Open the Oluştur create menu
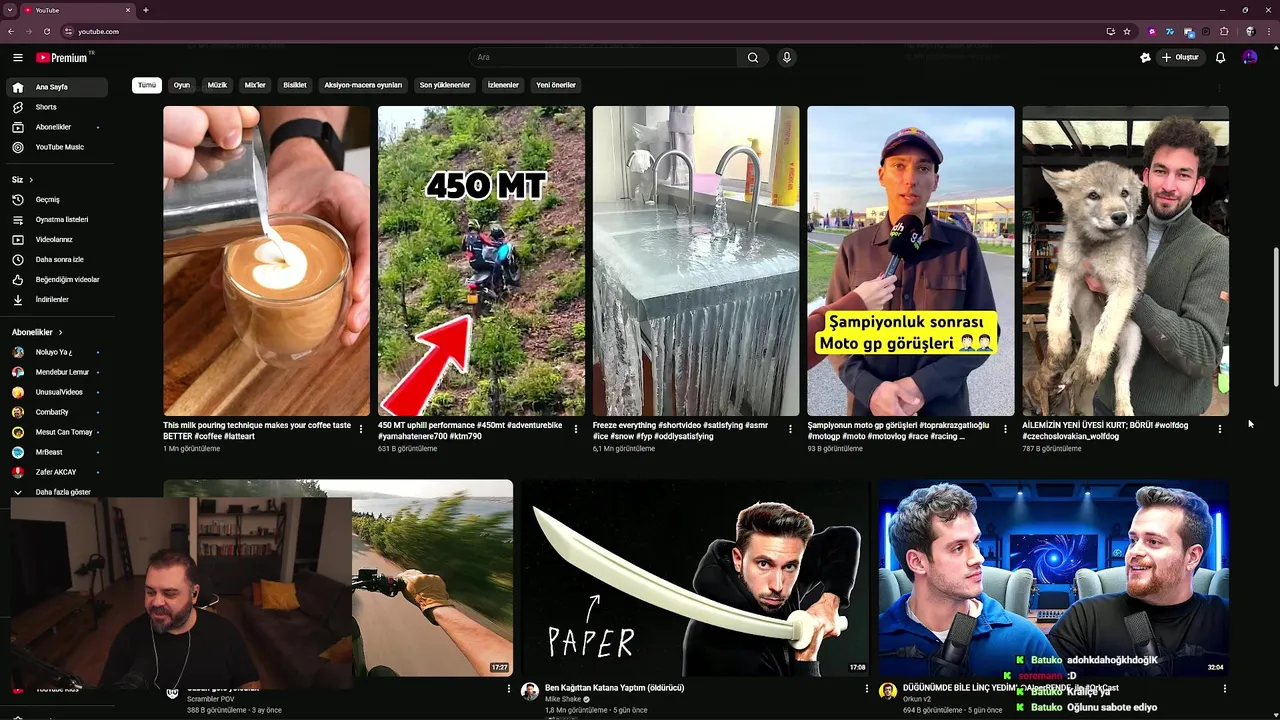The height and width of the screenshot is (720, 1280). coord(1180,58)
